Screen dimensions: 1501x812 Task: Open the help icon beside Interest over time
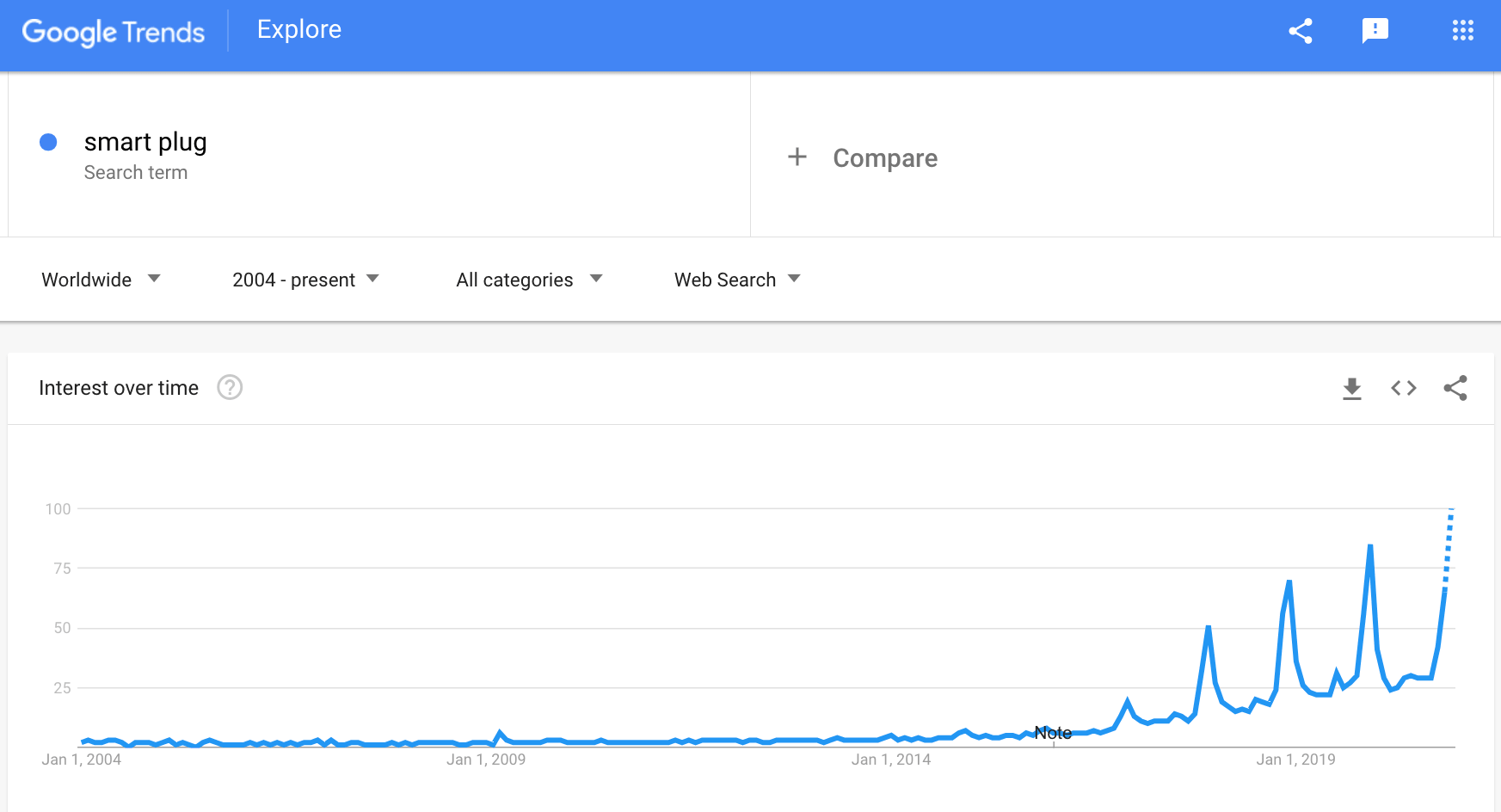click(230, 388)
